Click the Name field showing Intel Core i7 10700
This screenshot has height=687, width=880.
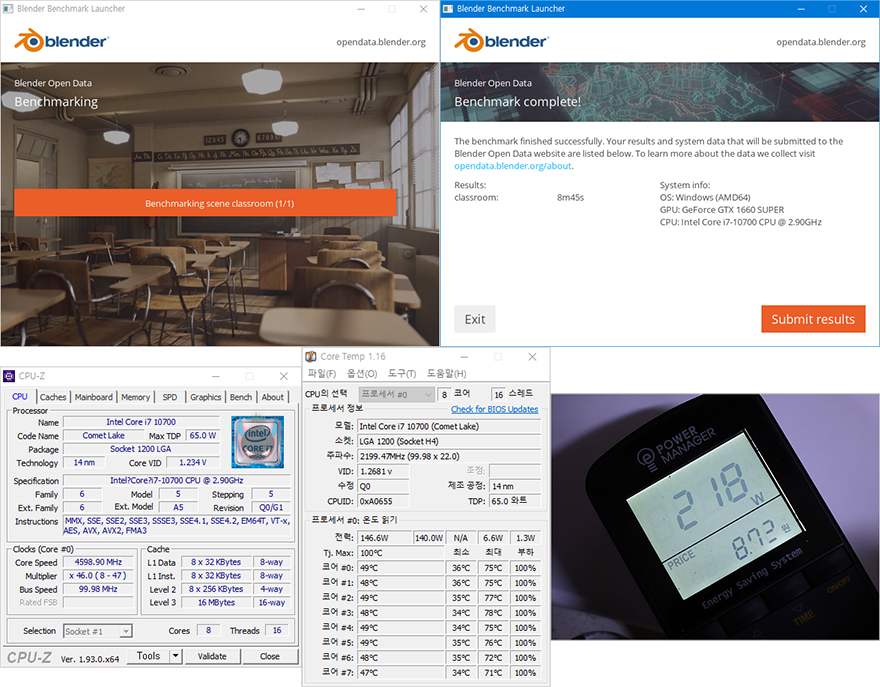click(x=141, y=422)
